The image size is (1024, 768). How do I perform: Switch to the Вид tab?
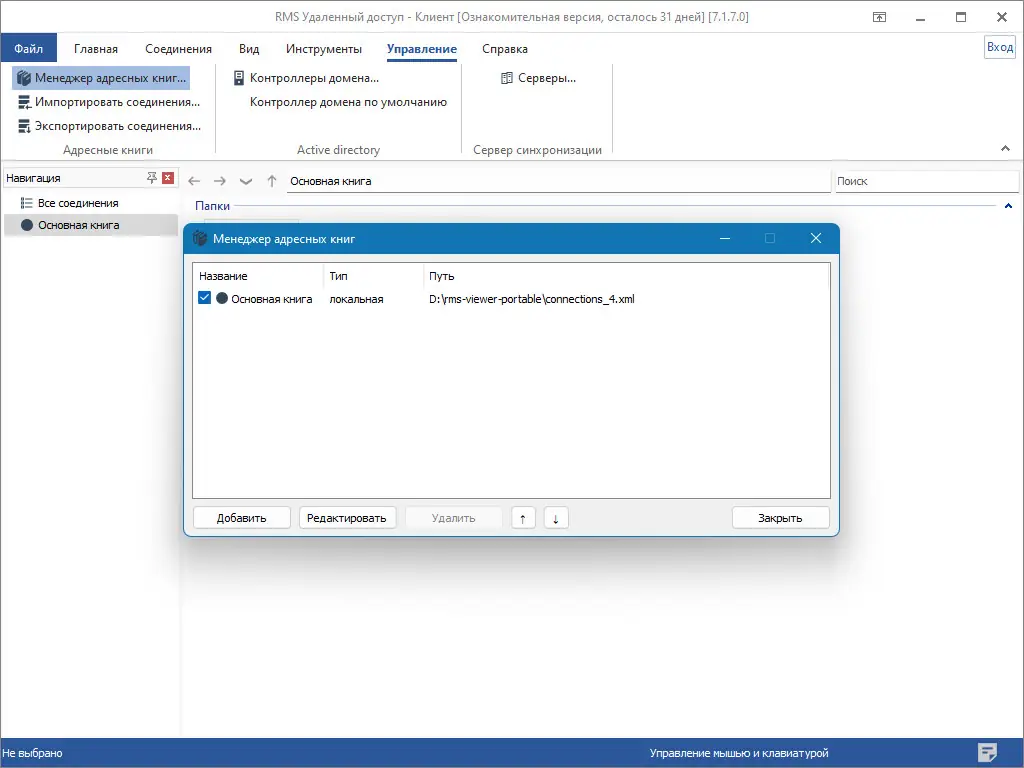click(249, 48)
